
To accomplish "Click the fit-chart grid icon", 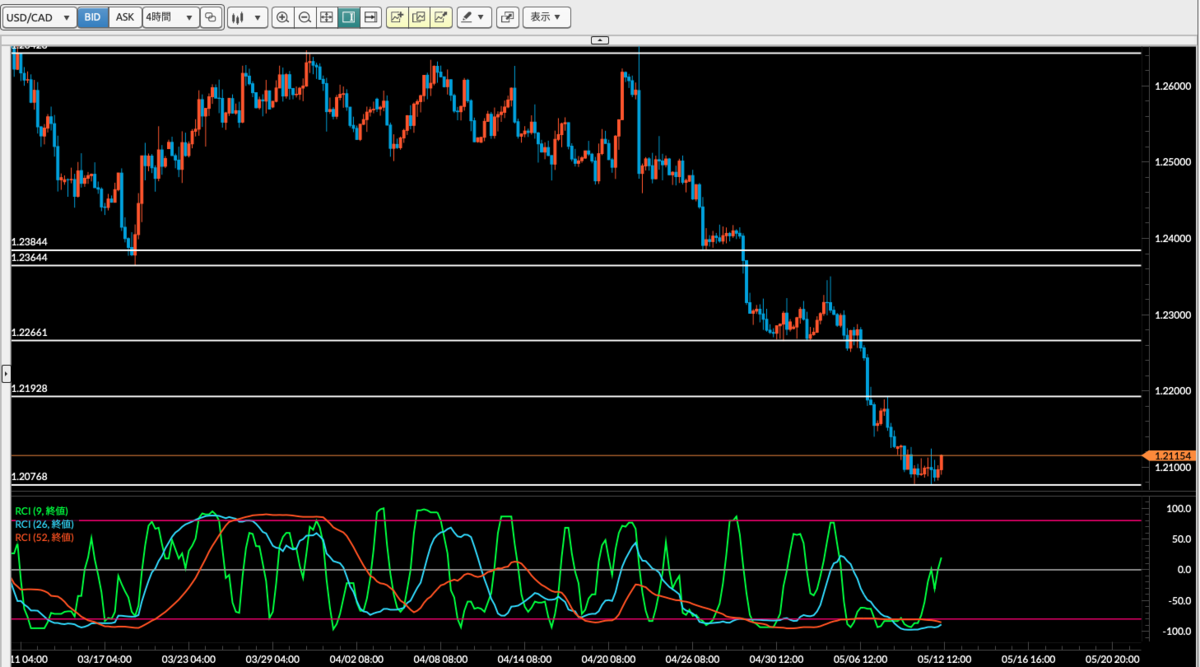I will 326,17.
